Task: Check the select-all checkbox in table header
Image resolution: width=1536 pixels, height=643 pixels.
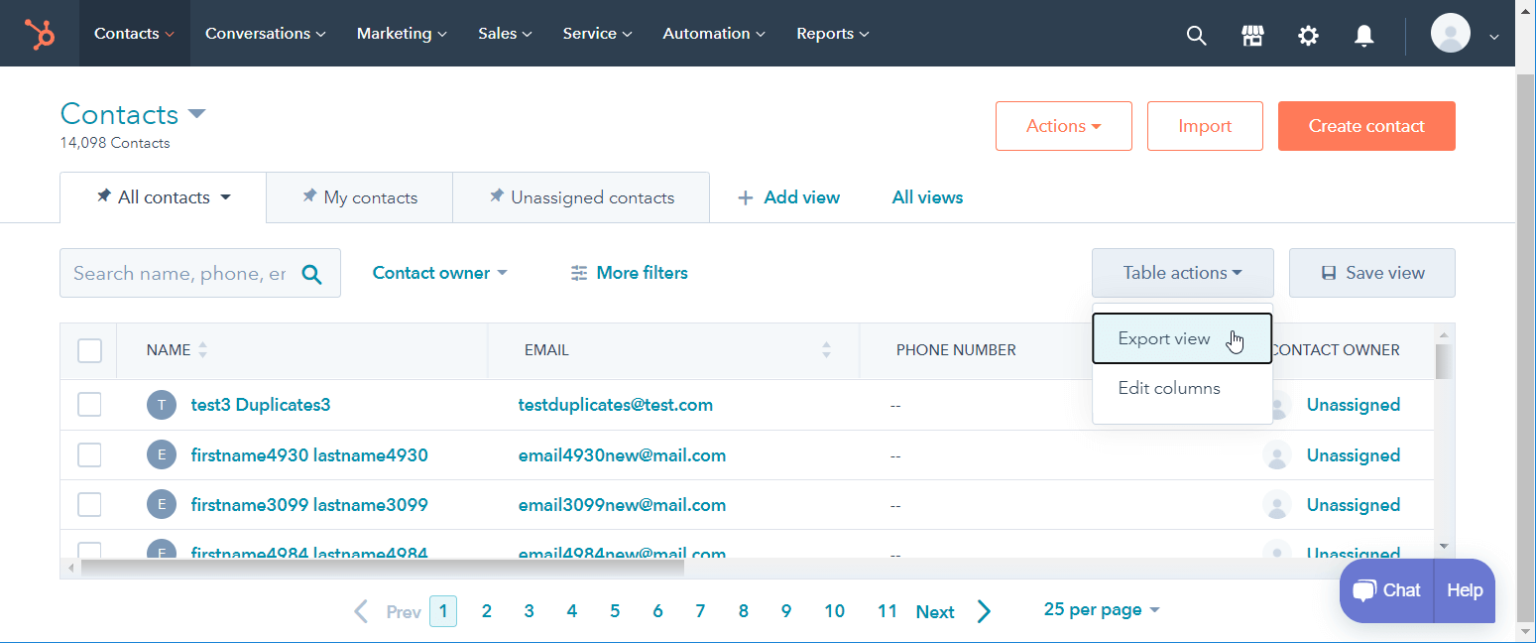Action: [89, 350]
